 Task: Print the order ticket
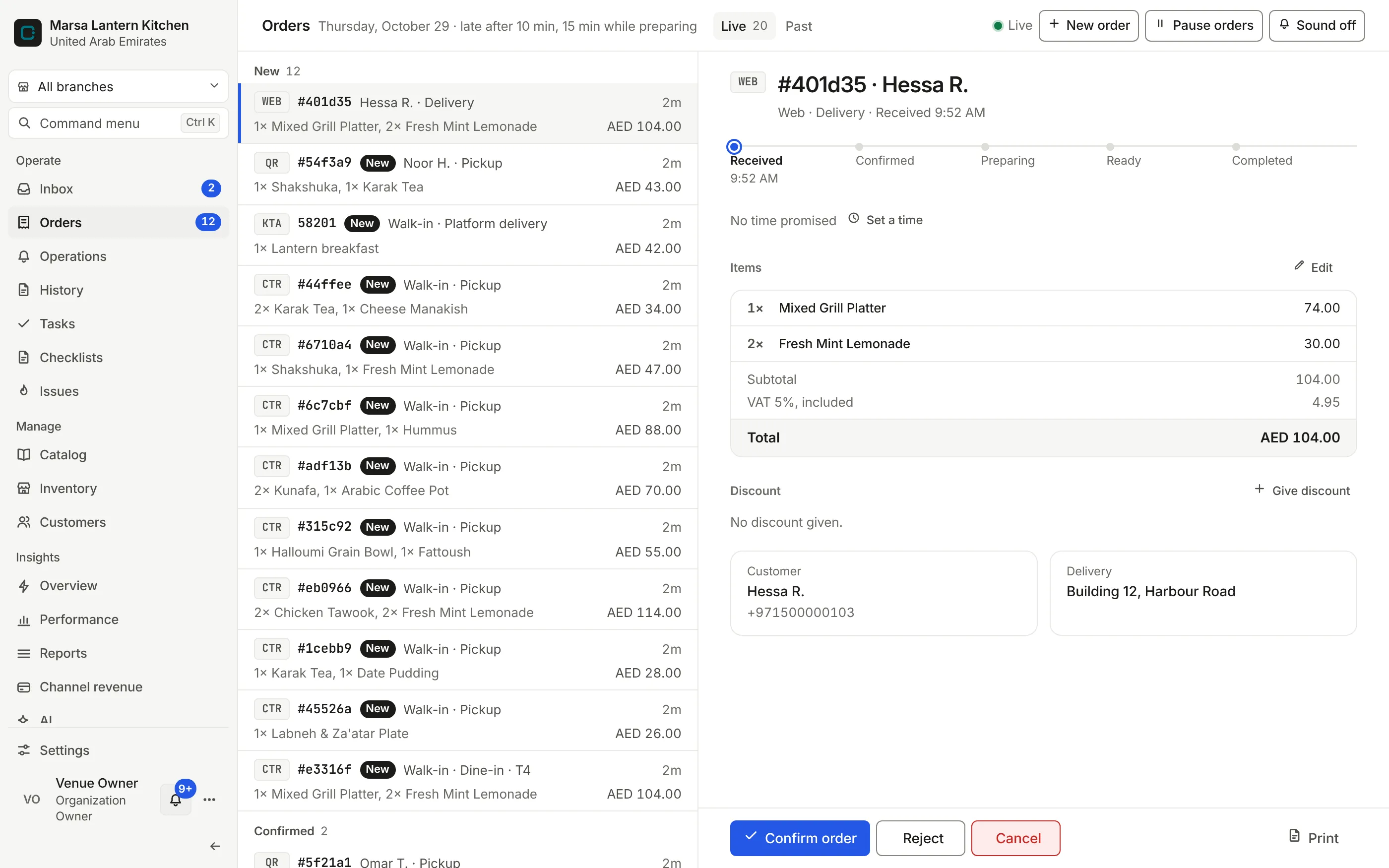(1313, 838)
